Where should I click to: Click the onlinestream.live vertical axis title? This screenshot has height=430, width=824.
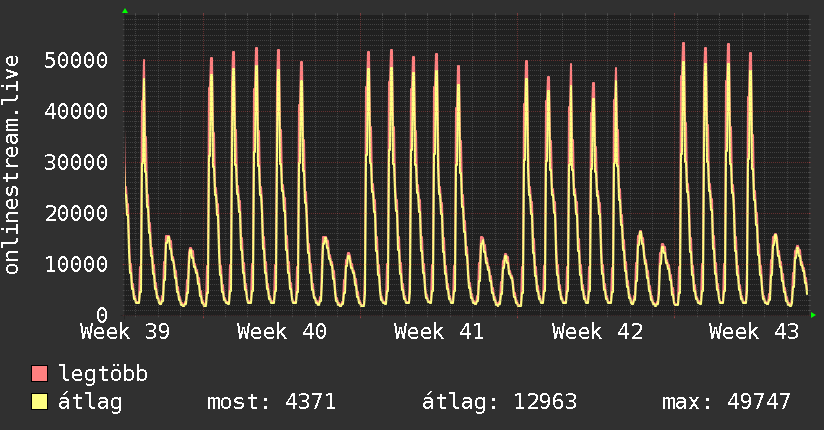coord(12,165)
